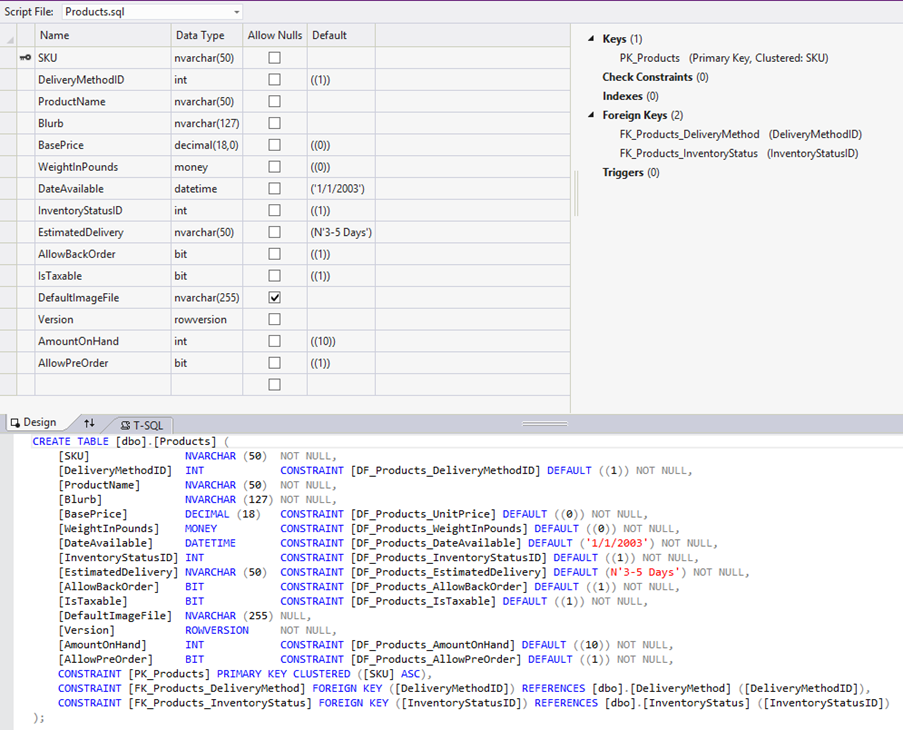Click [DefaultImageFile] column in the script
Image resolution: width=903 pixels, height=730 pixels.
click(x=115, y=615)
